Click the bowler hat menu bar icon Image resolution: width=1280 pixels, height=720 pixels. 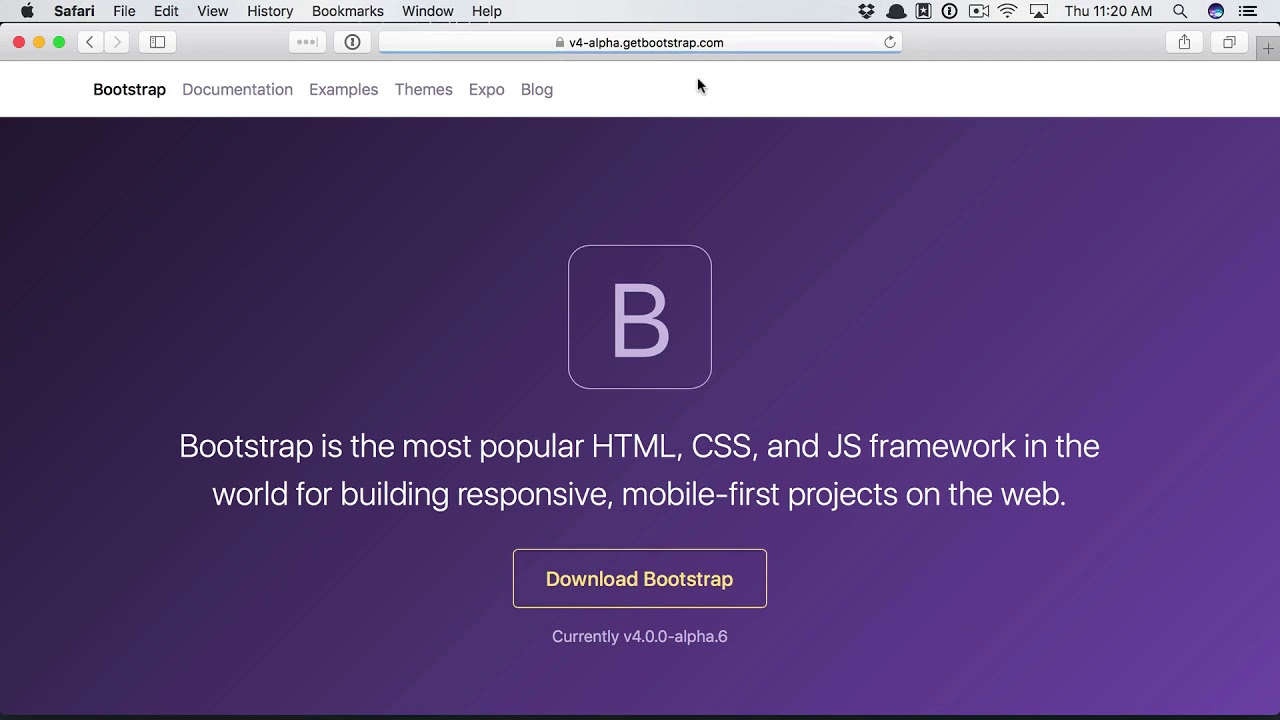point(896,11)
